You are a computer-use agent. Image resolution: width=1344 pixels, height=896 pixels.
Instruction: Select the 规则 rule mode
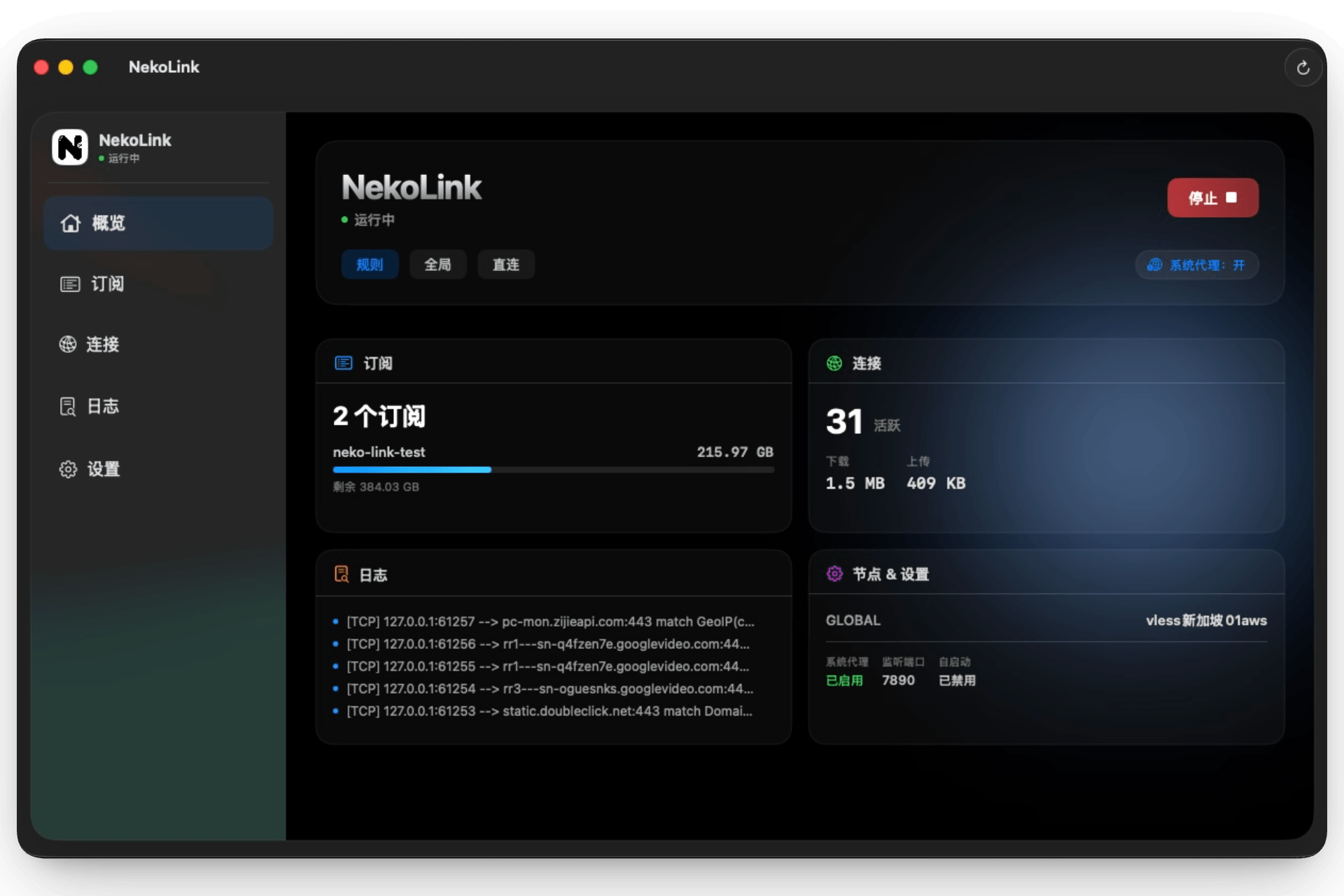[x=370, y=265]
